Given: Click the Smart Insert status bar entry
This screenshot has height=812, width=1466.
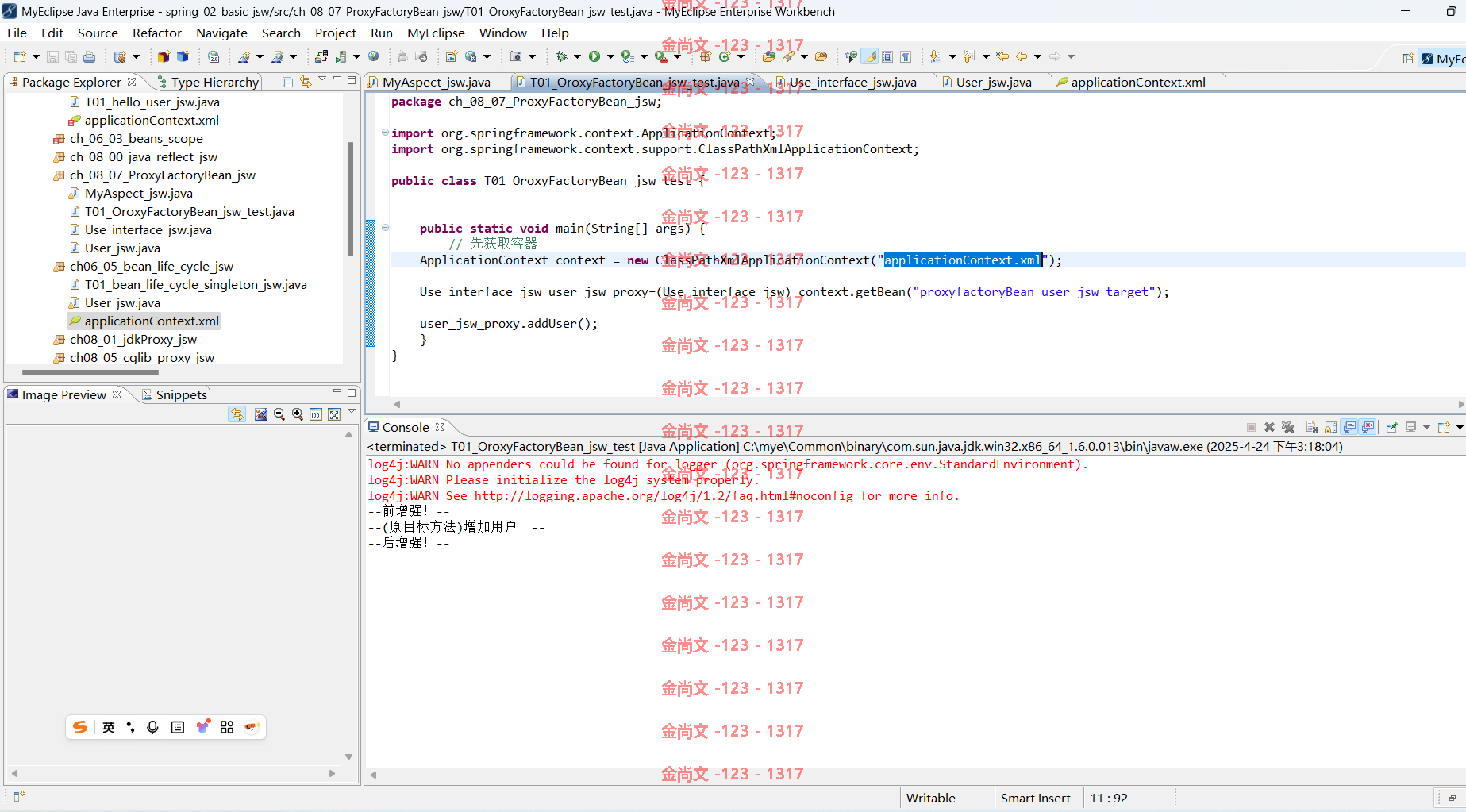Looking at the screenshot, I should tap(1035, 798).
